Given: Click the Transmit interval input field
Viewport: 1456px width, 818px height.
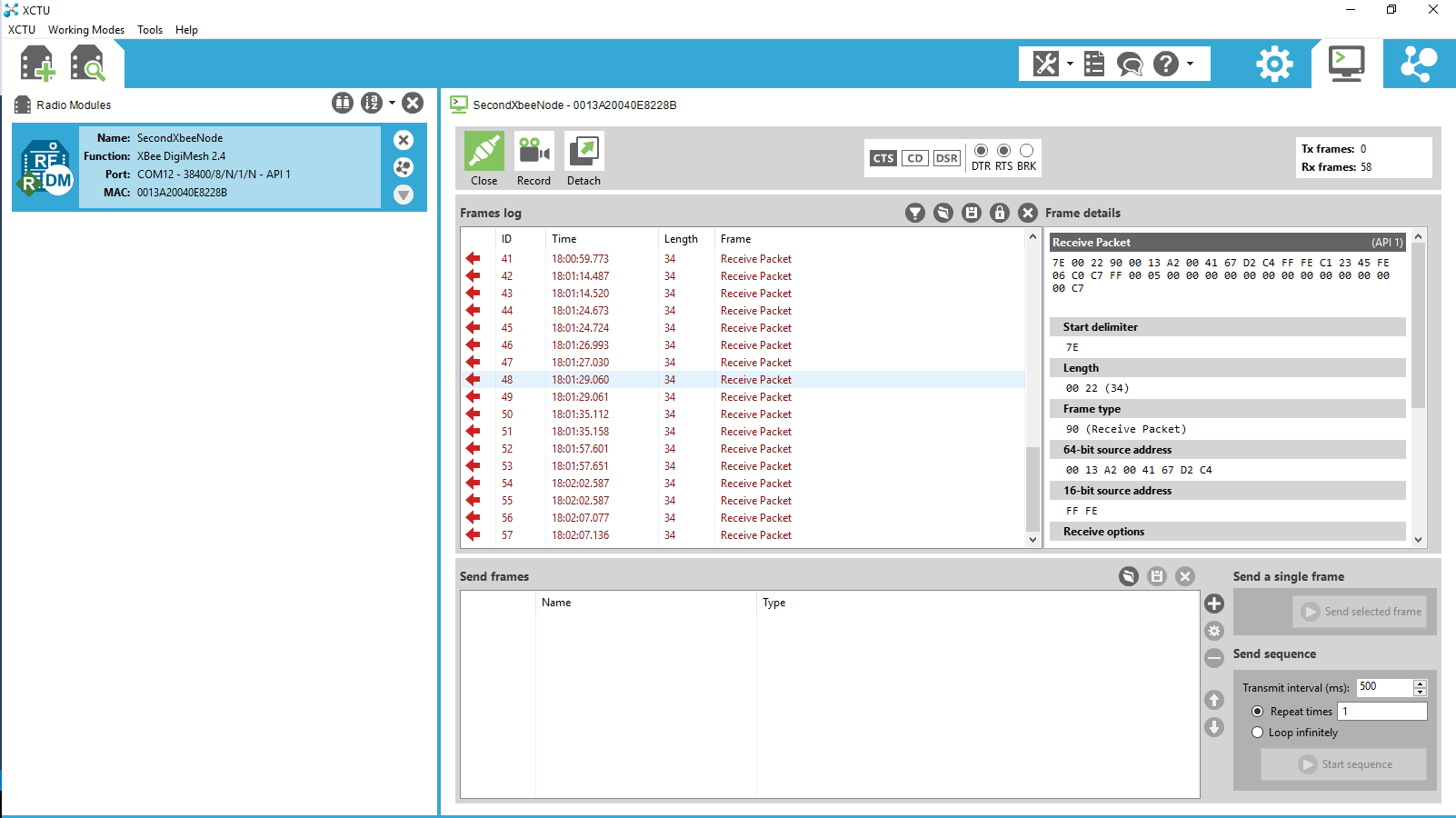Looking at the screenshot, I should (1384, 687).
